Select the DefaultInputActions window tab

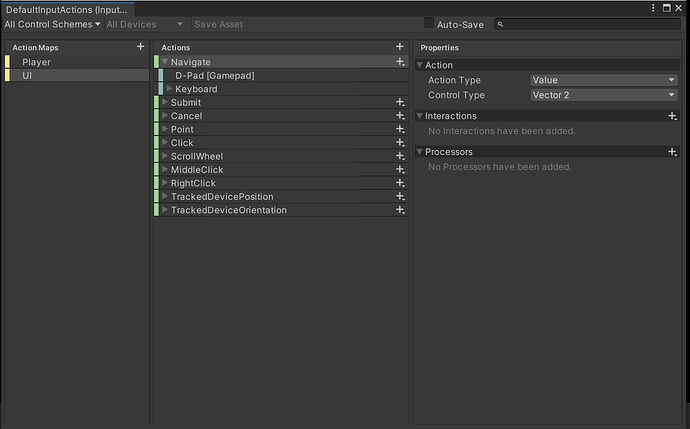65,8
